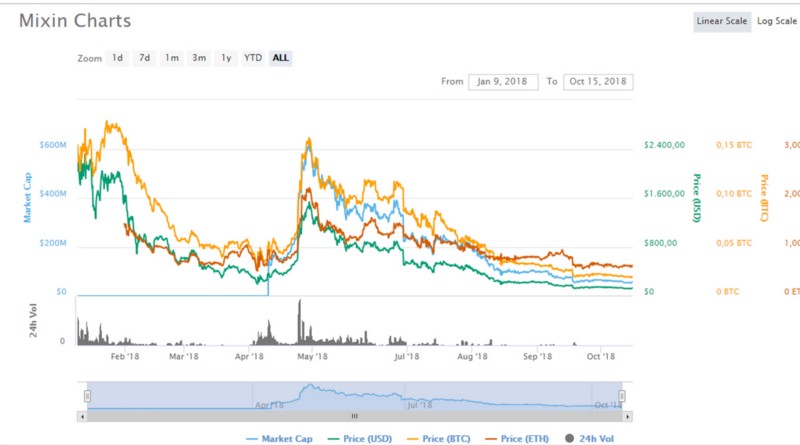
Task: Switch chart to Log Scale
Action: tap(777, 21)
